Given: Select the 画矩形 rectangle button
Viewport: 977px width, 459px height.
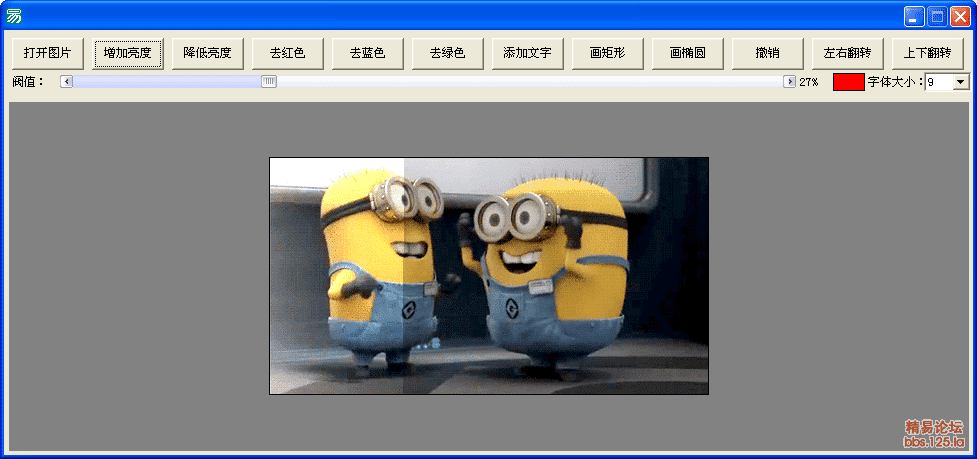Looking at the screenshot, I should (x=608, y=53).
